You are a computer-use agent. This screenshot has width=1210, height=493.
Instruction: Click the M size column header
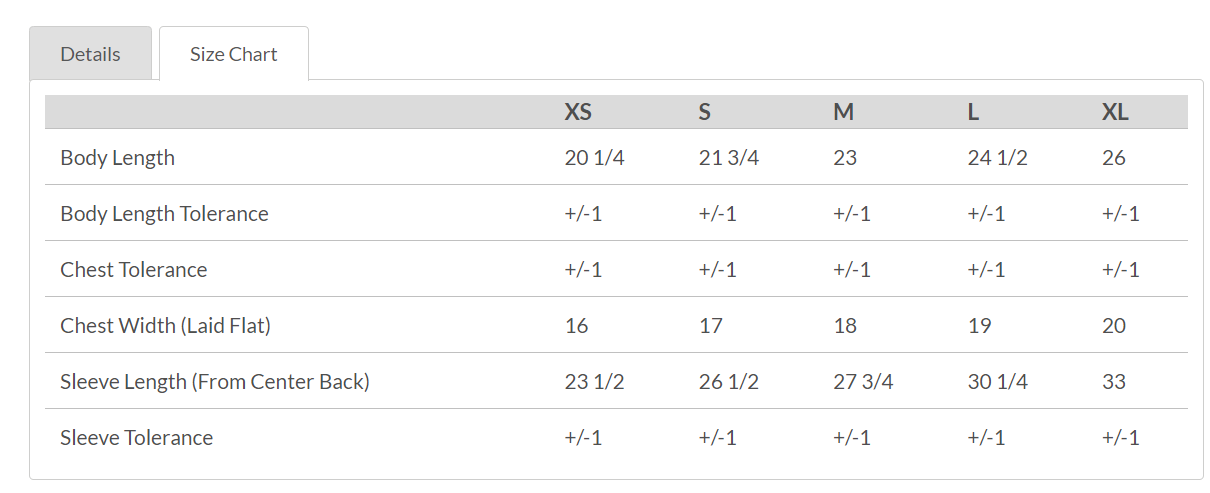(x=843, y=112)
